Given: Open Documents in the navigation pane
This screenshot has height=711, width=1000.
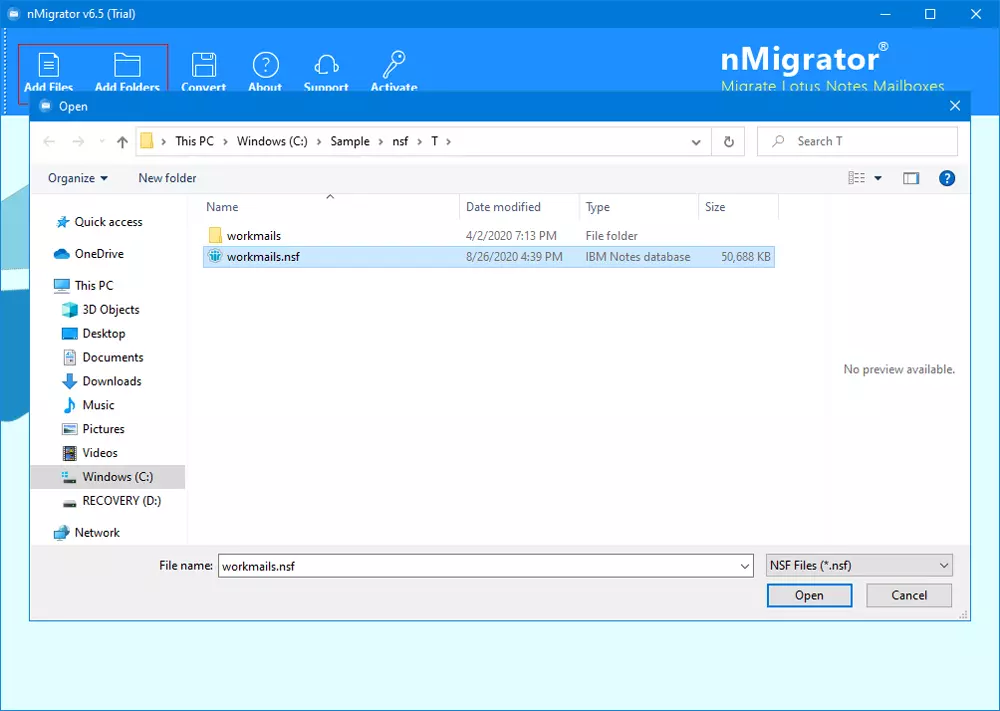Looking at the screenshot, I should pos(113,358).
